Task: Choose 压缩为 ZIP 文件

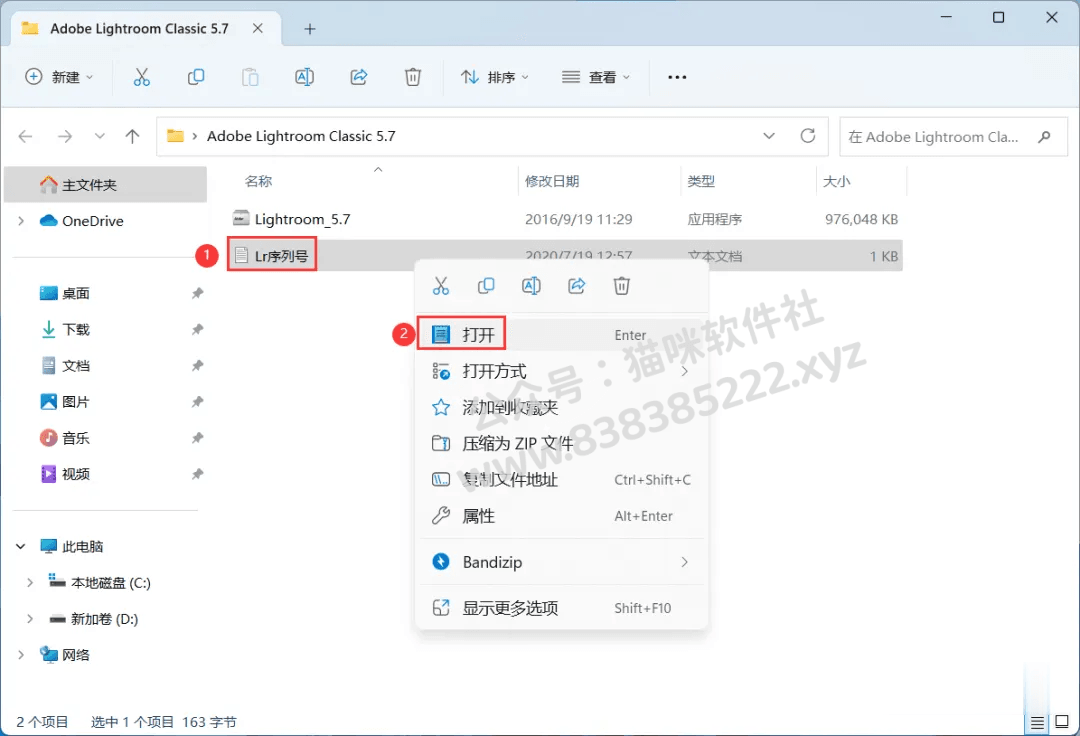Action: pos(561,443)
